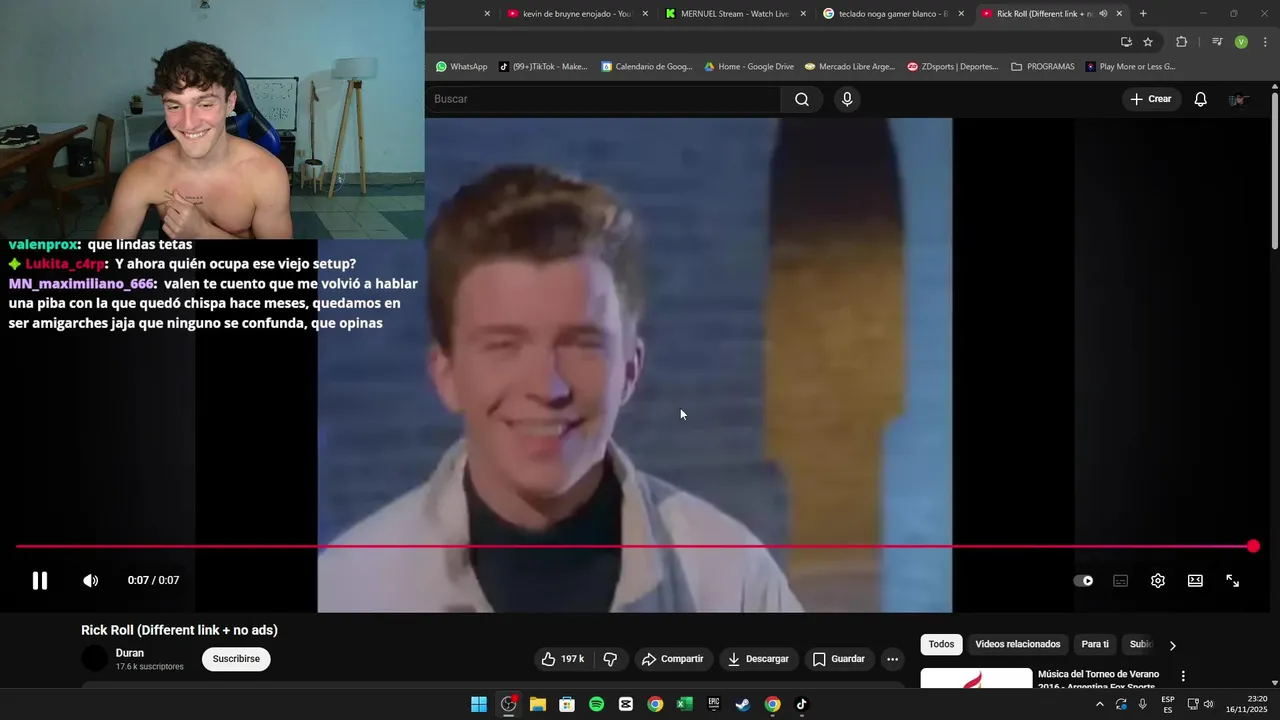Open YouTube notifications bell
Image resolution: width=1280 pixels, height=720 pixels.
pos(1201,99)
